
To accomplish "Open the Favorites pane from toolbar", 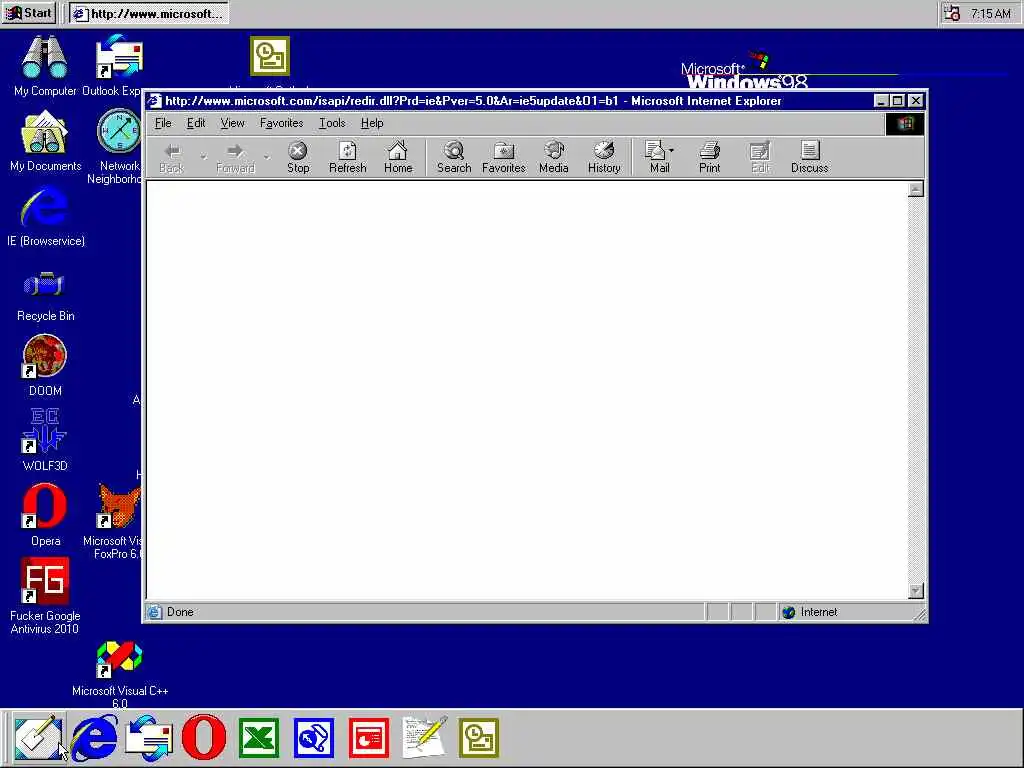I will [504, 158].
